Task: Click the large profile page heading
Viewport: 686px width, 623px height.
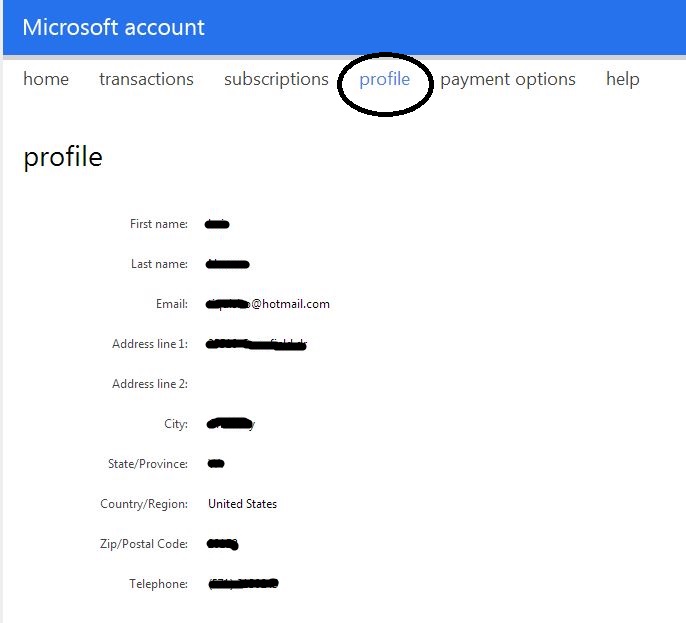Action: pyautogui.click(x=63, y=157)
